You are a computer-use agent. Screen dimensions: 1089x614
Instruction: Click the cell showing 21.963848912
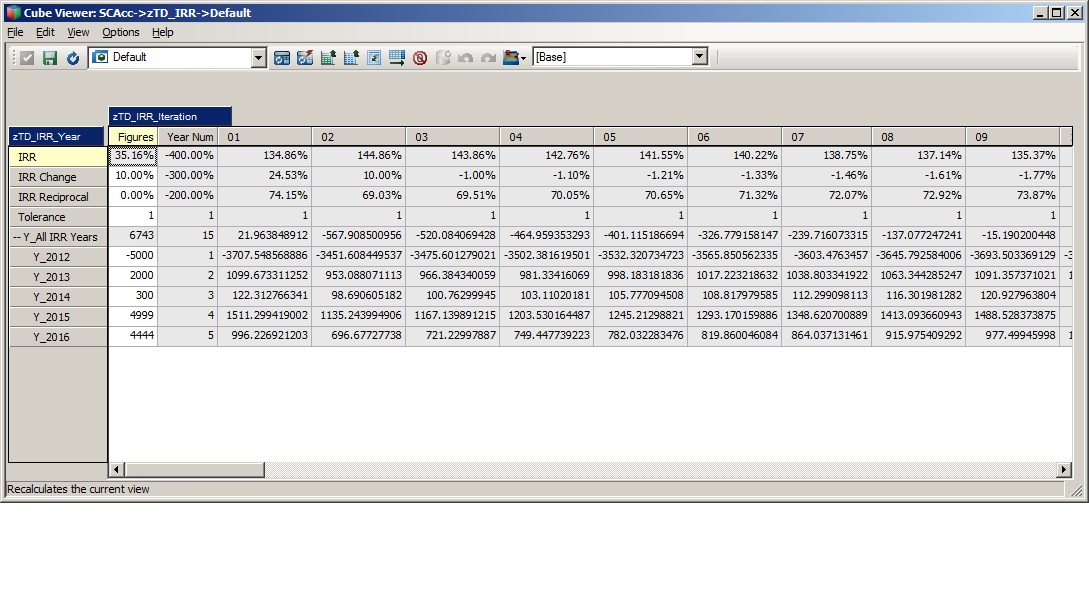point(265,236)
